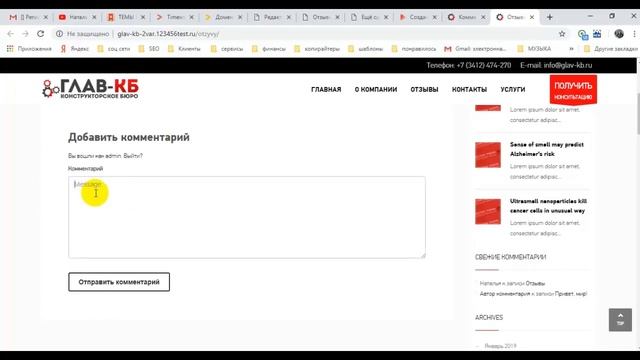This screenshot has width=640, height=360.
Task: Click the browser forward arrow
Action: pyautogui.click(x=25, y=34)
